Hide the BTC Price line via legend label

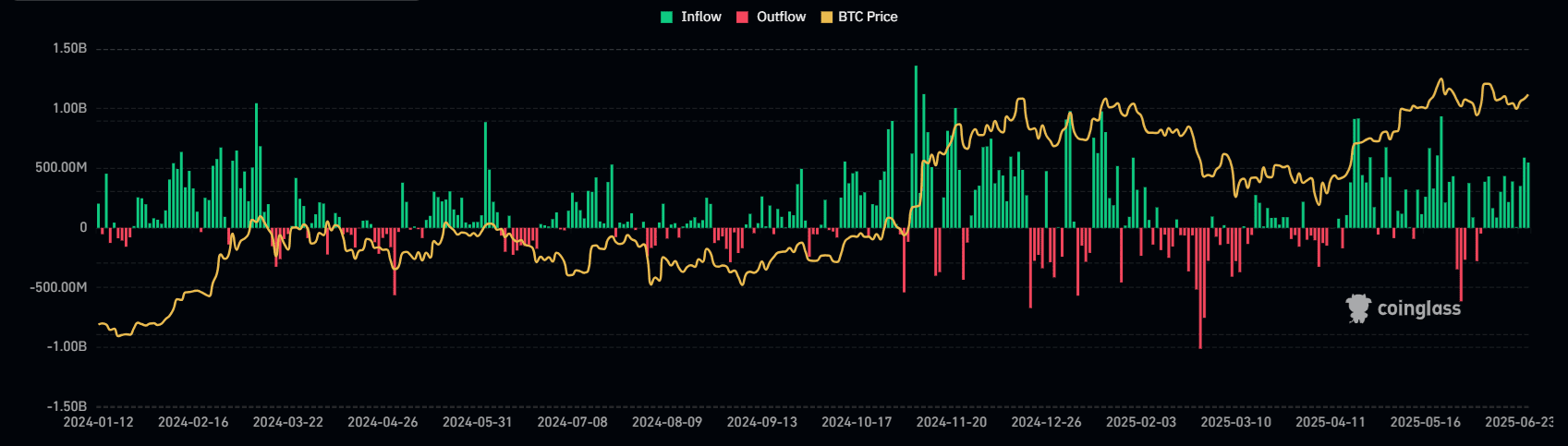click(868, 17)
